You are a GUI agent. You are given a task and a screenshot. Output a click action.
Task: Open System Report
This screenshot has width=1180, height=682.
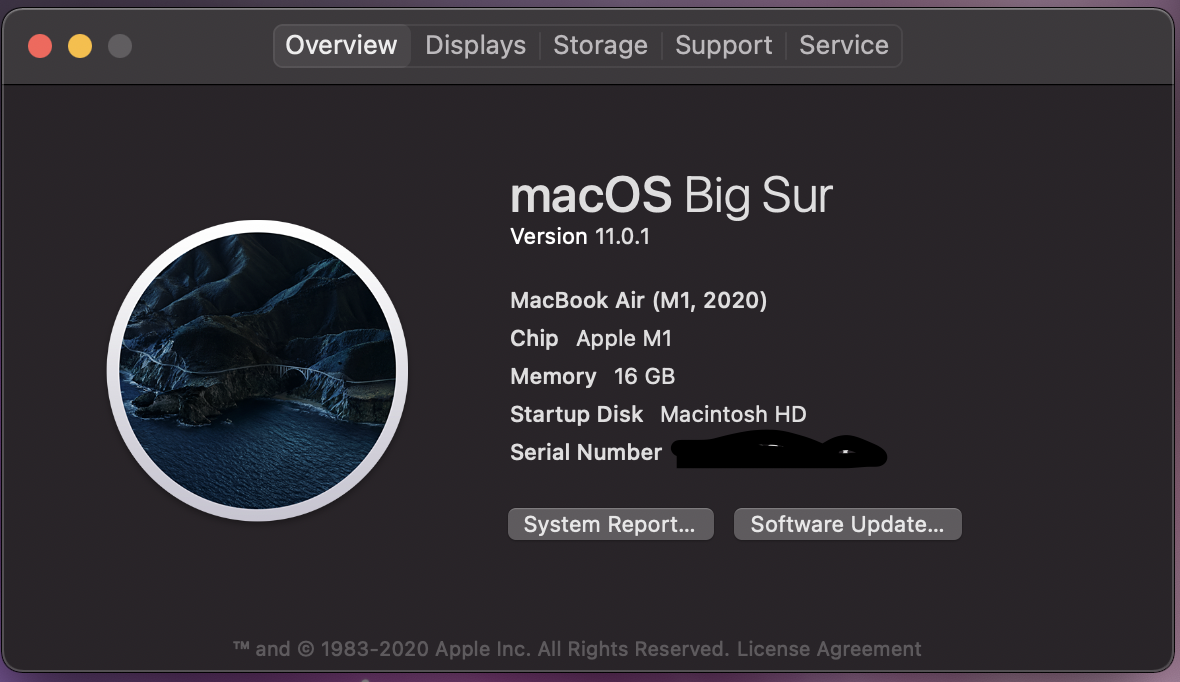click(x=610, y=525)
